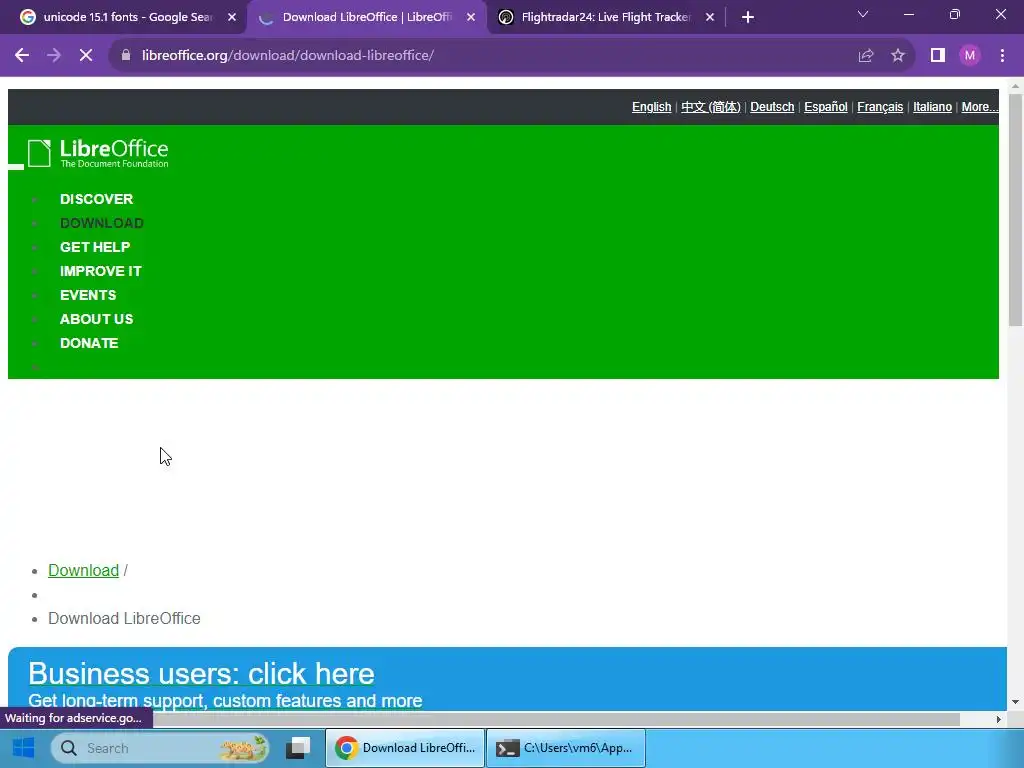Click the address bar URL
This screenshot has width=1024, height=768.
(x=288, y=56)
